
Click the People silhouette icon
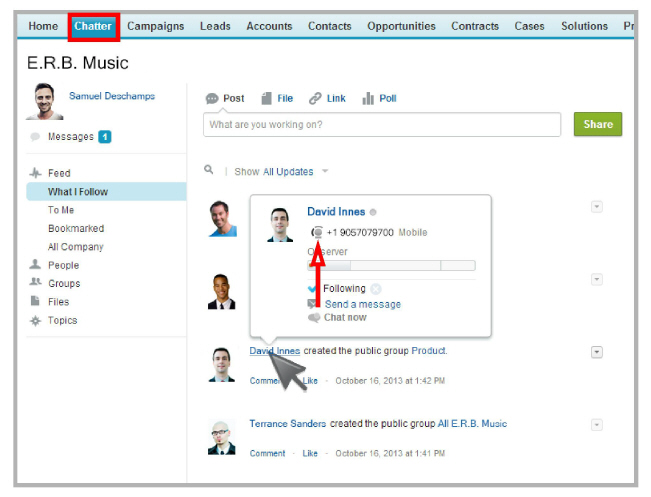pos(35,264)
